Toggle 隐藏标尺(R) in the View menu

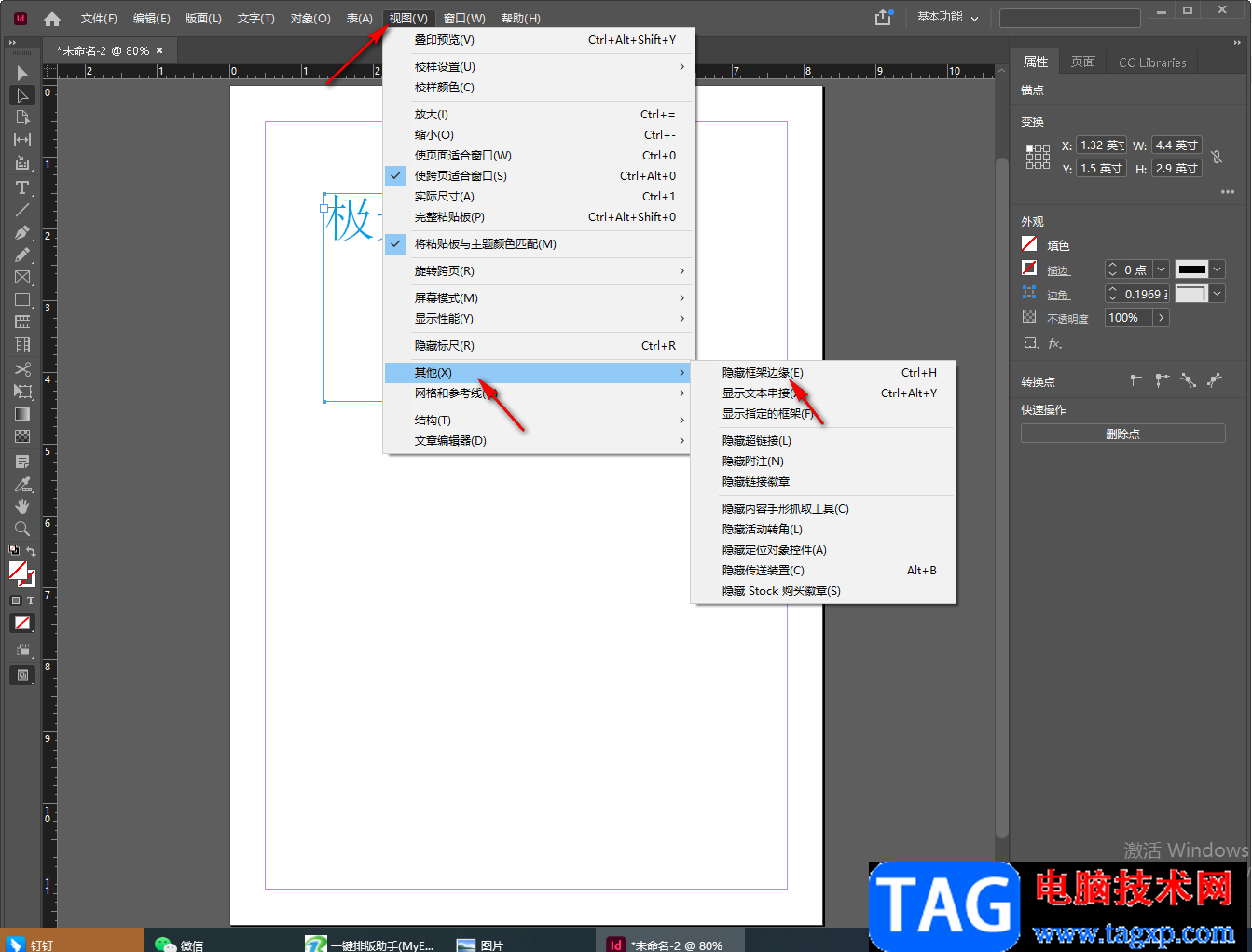coord(540,345)
